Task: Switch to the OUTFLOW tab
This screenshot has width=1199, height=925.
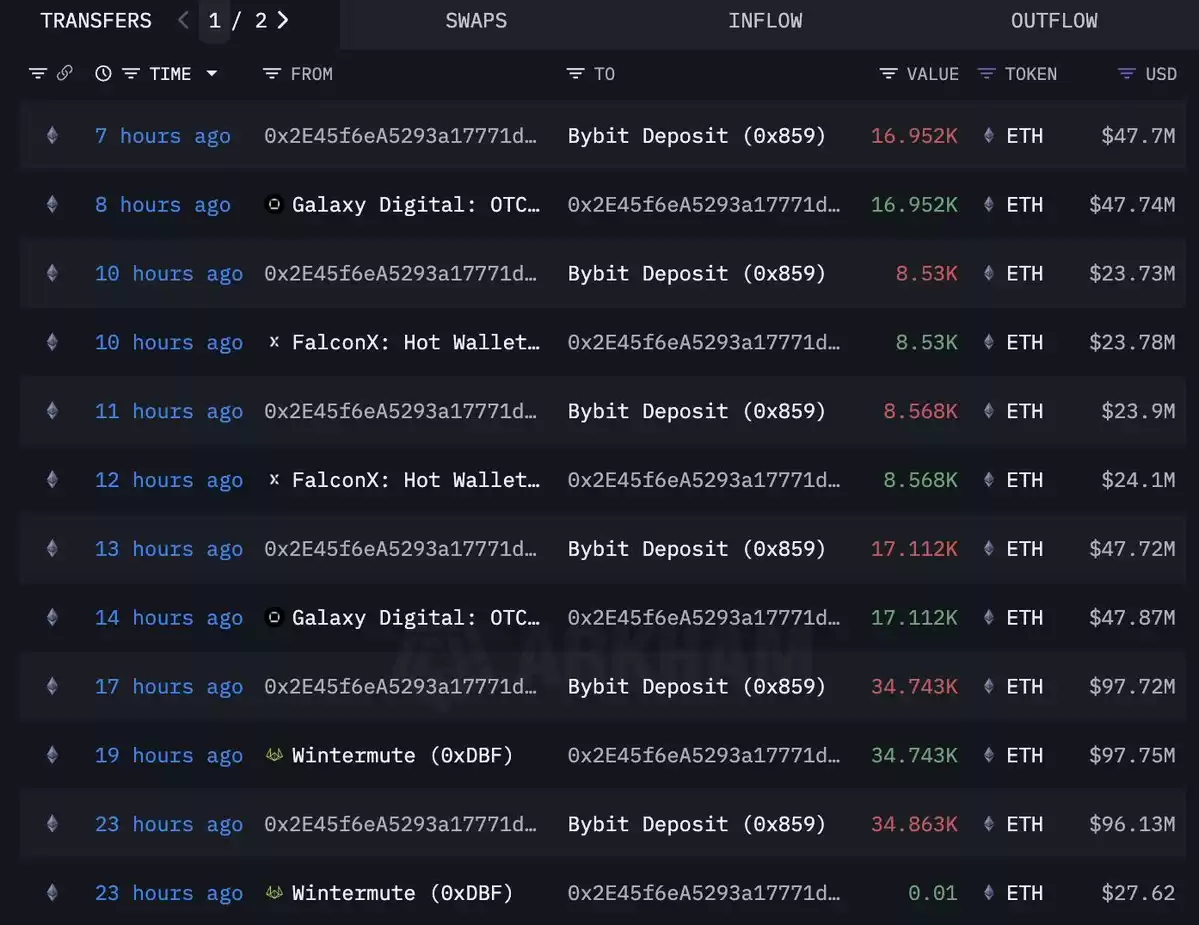Action: pos(1054,21)
